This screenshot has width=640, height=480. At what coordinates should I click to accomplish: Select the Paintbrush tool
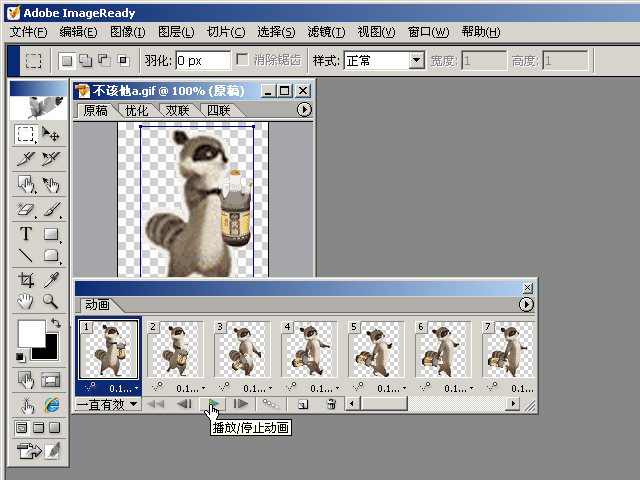[51, 210]
